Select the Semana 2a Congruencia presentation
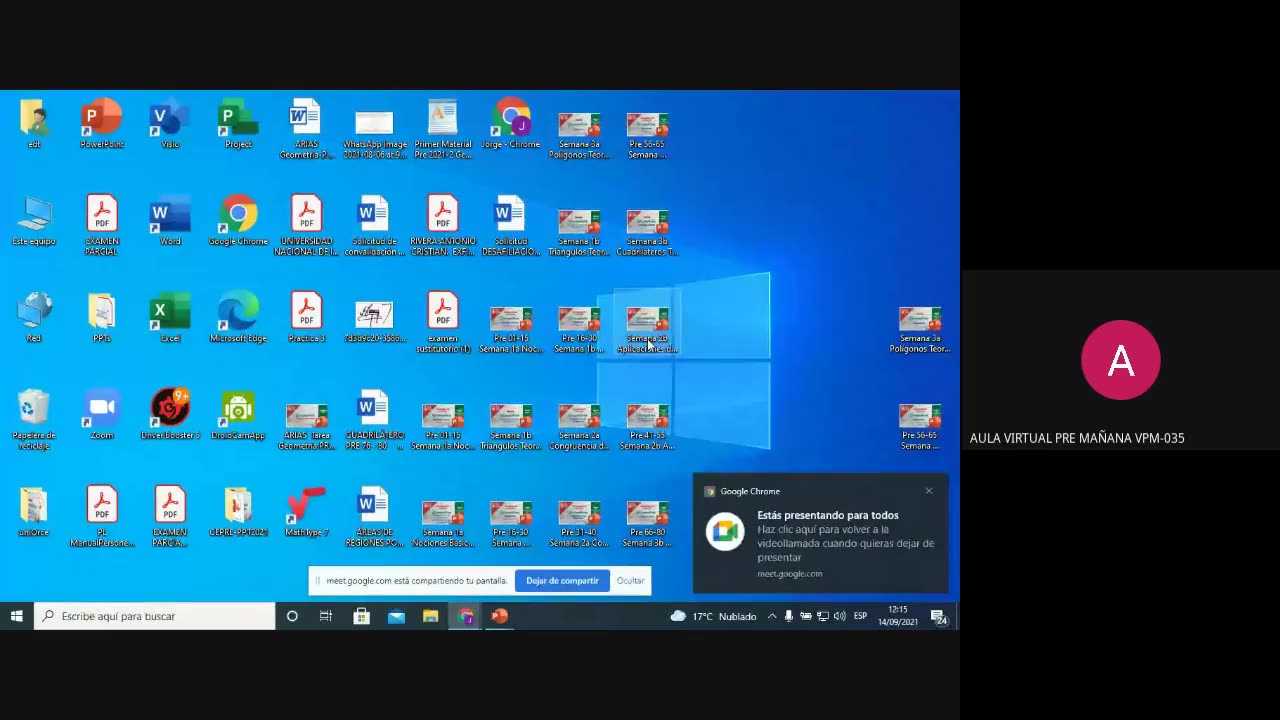1280x720 pixels. (x=579, y=426)
